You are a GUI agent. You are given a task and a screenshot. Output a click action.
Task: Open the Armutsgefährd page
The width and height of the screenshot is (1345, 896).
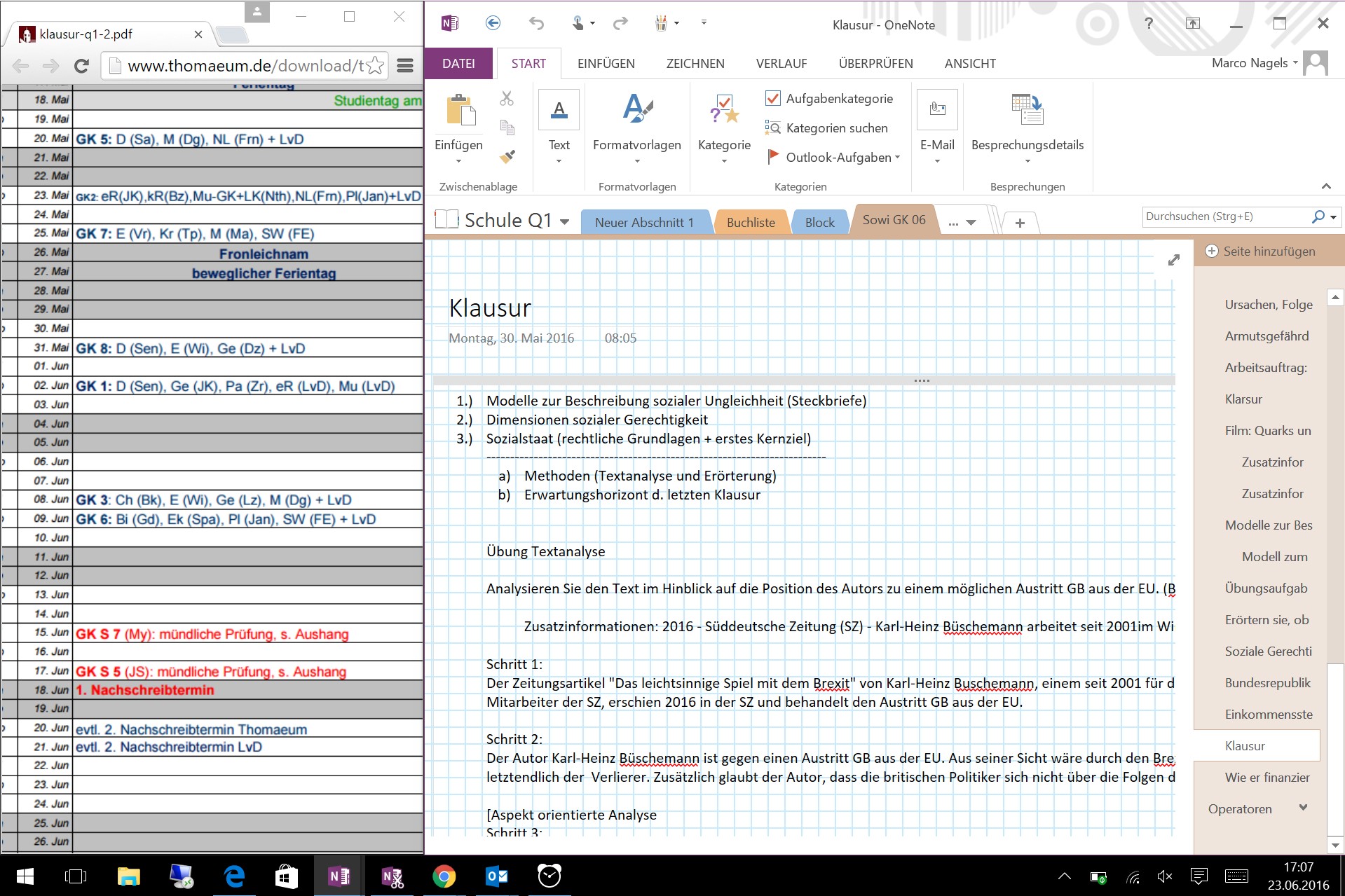tap(1267, 336)
